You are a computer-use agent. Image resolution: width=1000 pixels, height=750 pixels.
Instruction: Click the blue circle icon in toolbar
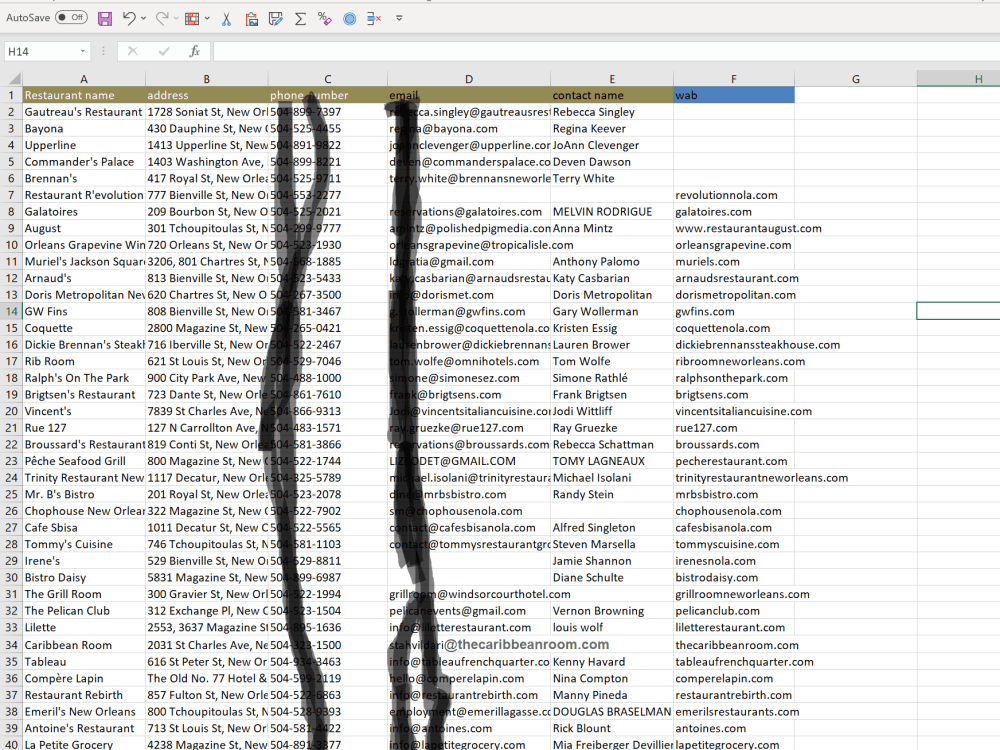tap(349, 19)
